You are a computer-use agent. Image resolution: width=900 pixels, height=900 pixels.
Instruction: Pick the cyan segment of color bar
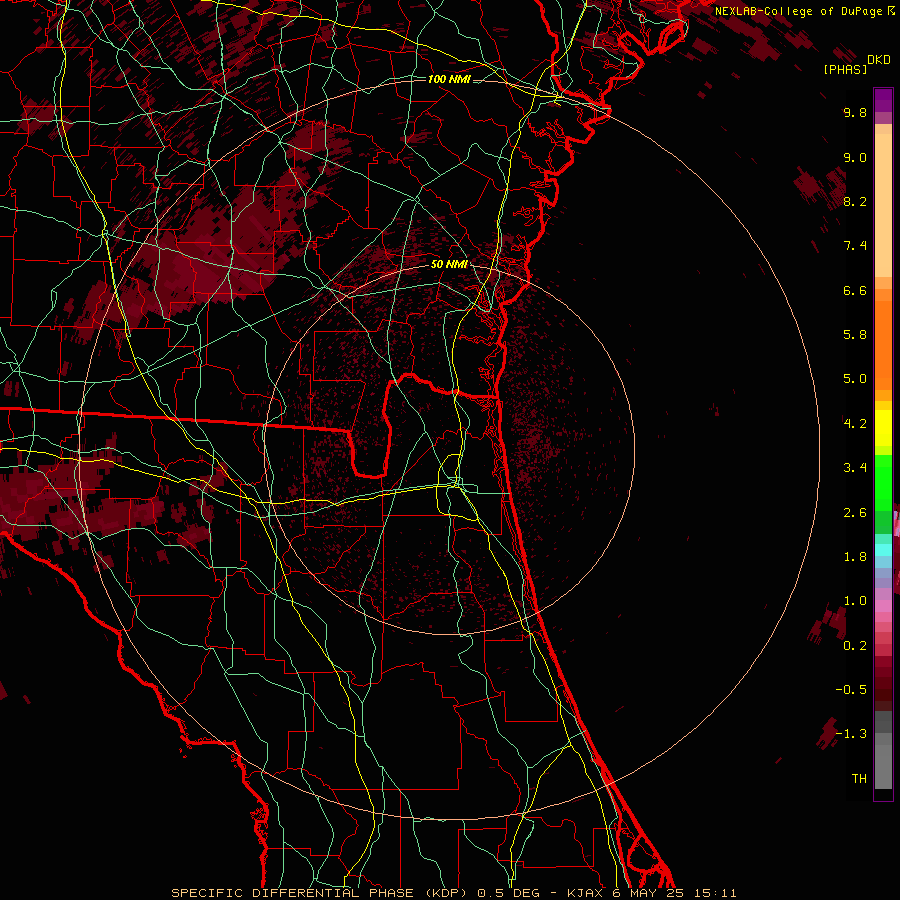[x=883, y=550]
